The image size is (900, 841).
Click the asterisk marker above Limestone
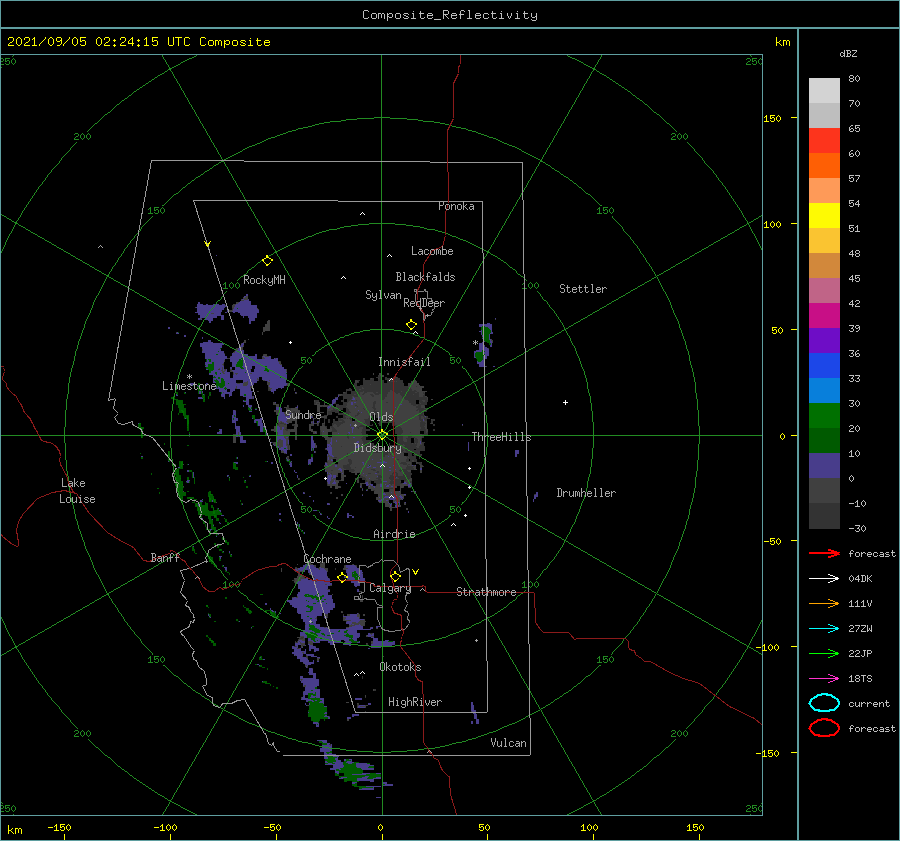coord(189,377)
